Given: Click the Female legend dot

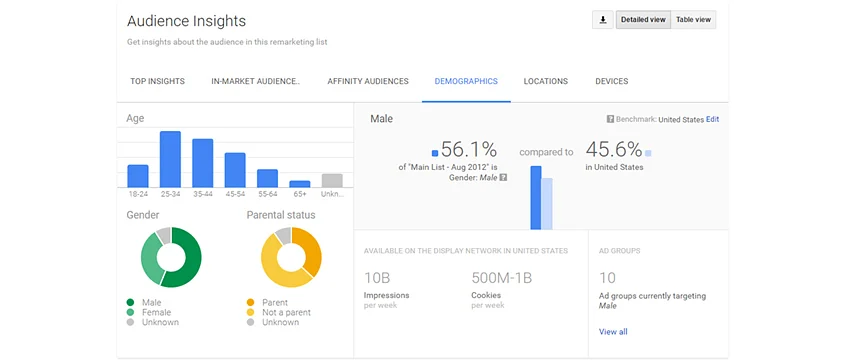Looking at the screenshot, I should click(130, 312).
